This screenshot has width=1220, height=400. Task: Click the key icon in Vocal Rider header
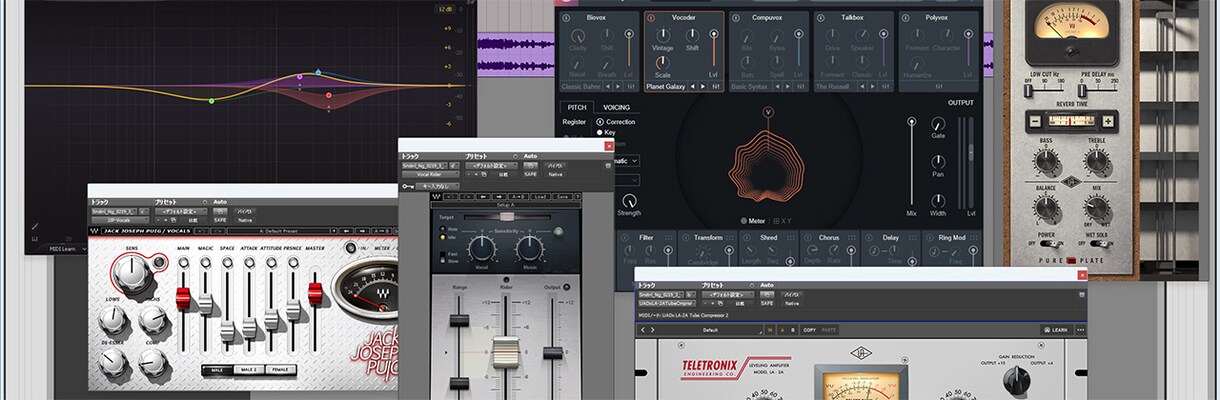[x=407, y=186]
